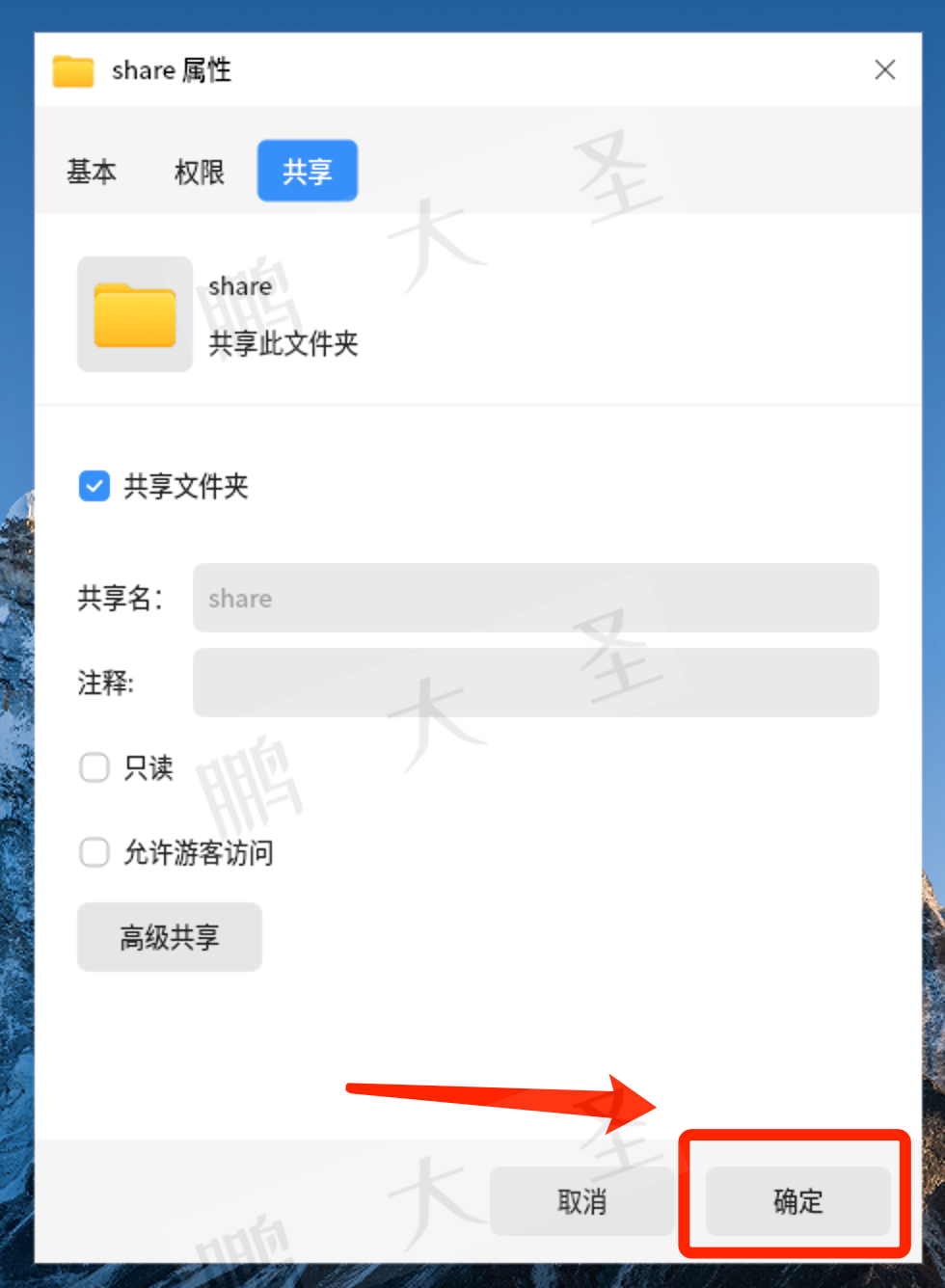Screen dimensions: 945x1288
Task: Select the highlighted 共享 tab
Action: point(308,171)
